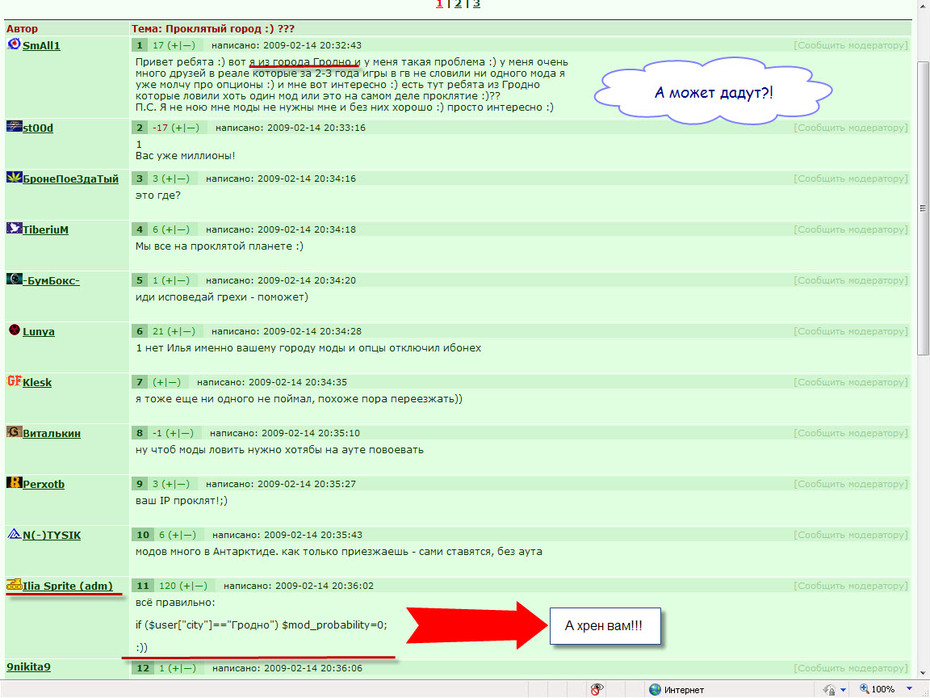Open Ilia Sprite (adm) profile

pyautogui.click(x=68, y=587)
